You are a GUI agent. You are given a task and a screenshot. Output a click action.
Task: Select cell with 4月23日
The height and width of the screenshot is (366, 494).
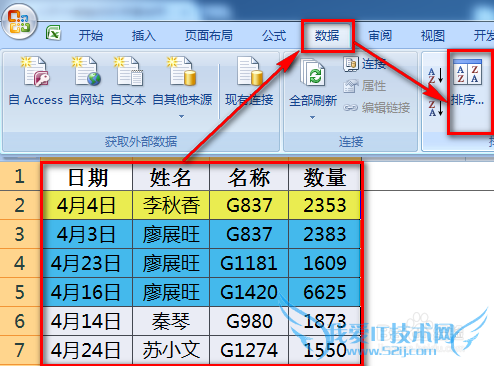(87, 263)
